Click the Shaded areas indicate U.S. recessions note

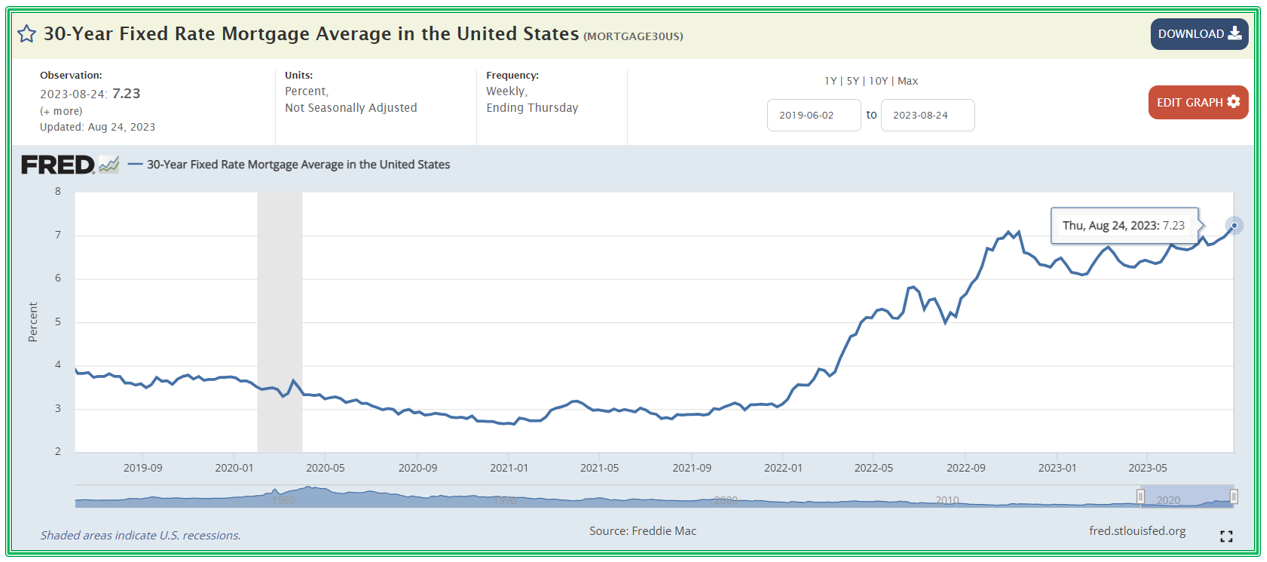point(140,535)
